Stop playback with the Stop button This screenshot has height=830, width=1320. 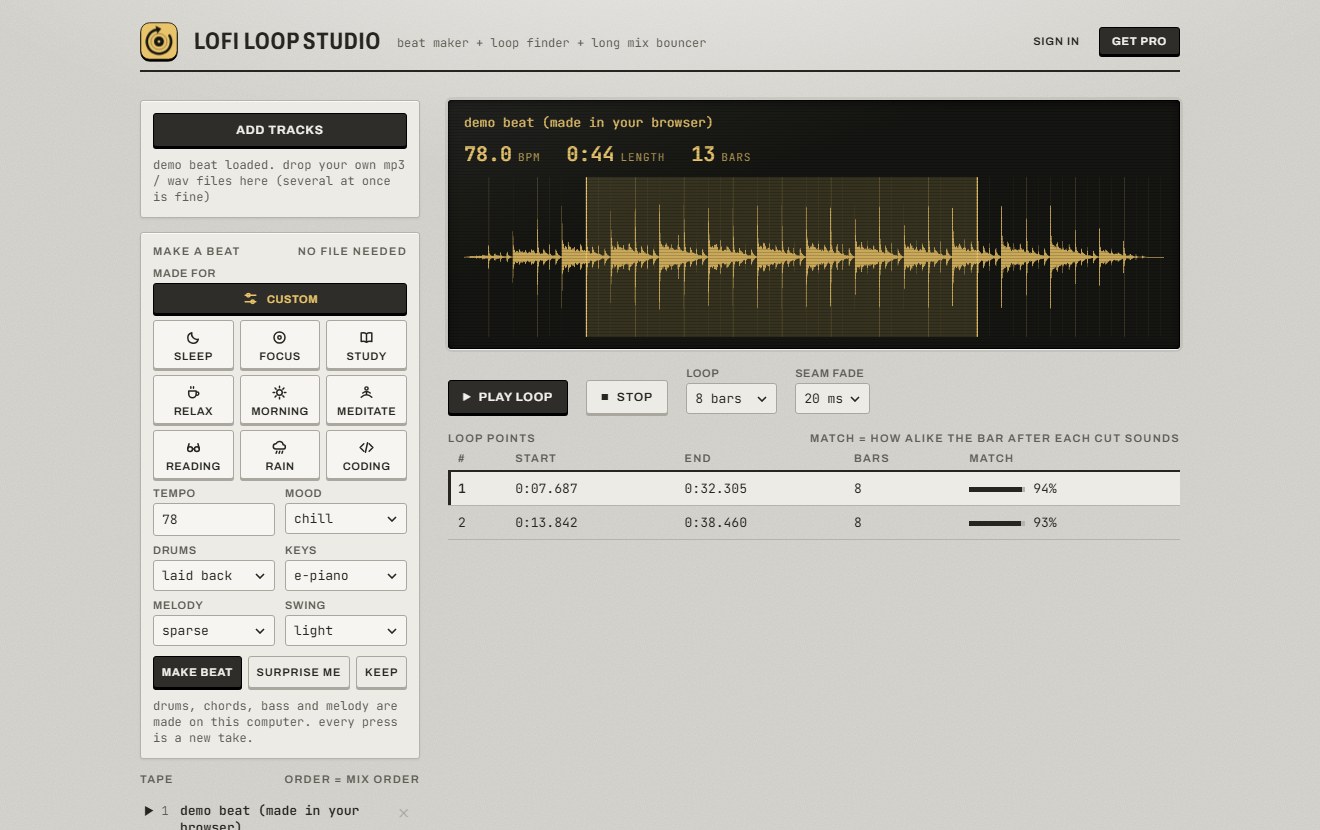click(626, 397)
